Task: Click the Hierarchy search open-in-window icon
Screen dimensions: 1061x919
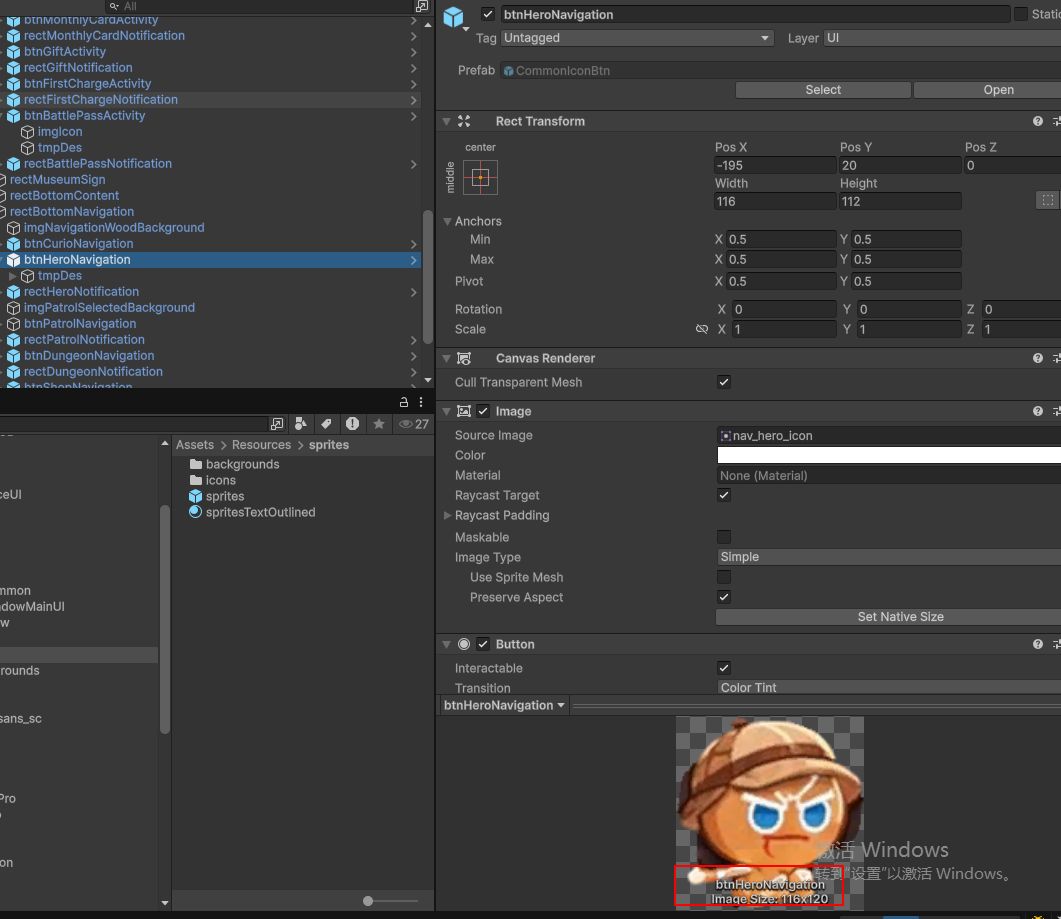Action: point(422,6)
